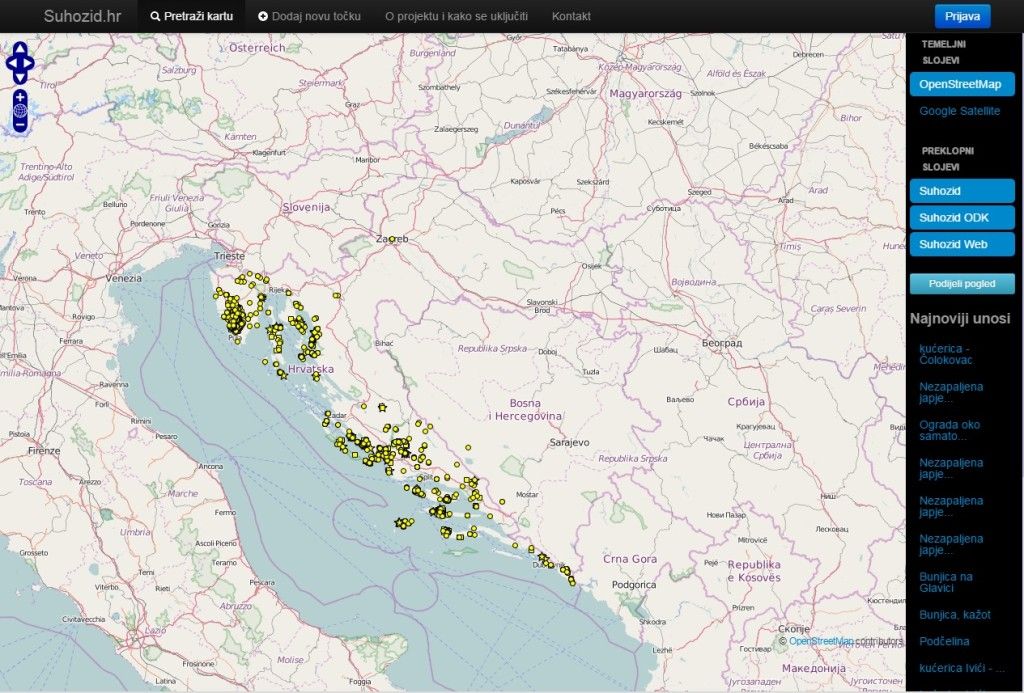
Task: Open entry Bunjica na Glavici
Action: 946,582
